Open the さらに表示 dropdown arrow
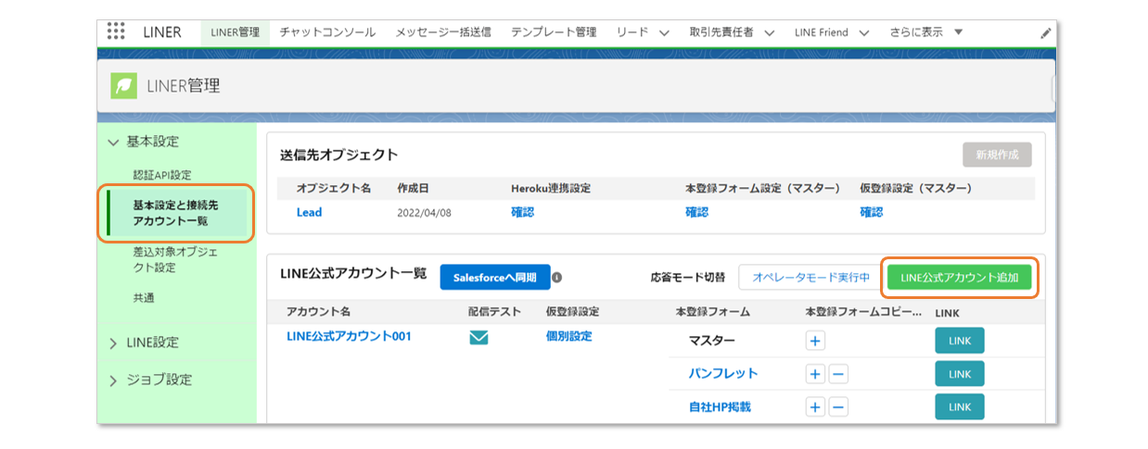1148x449 pixels. pyautogui.click(x=959, y=32)
